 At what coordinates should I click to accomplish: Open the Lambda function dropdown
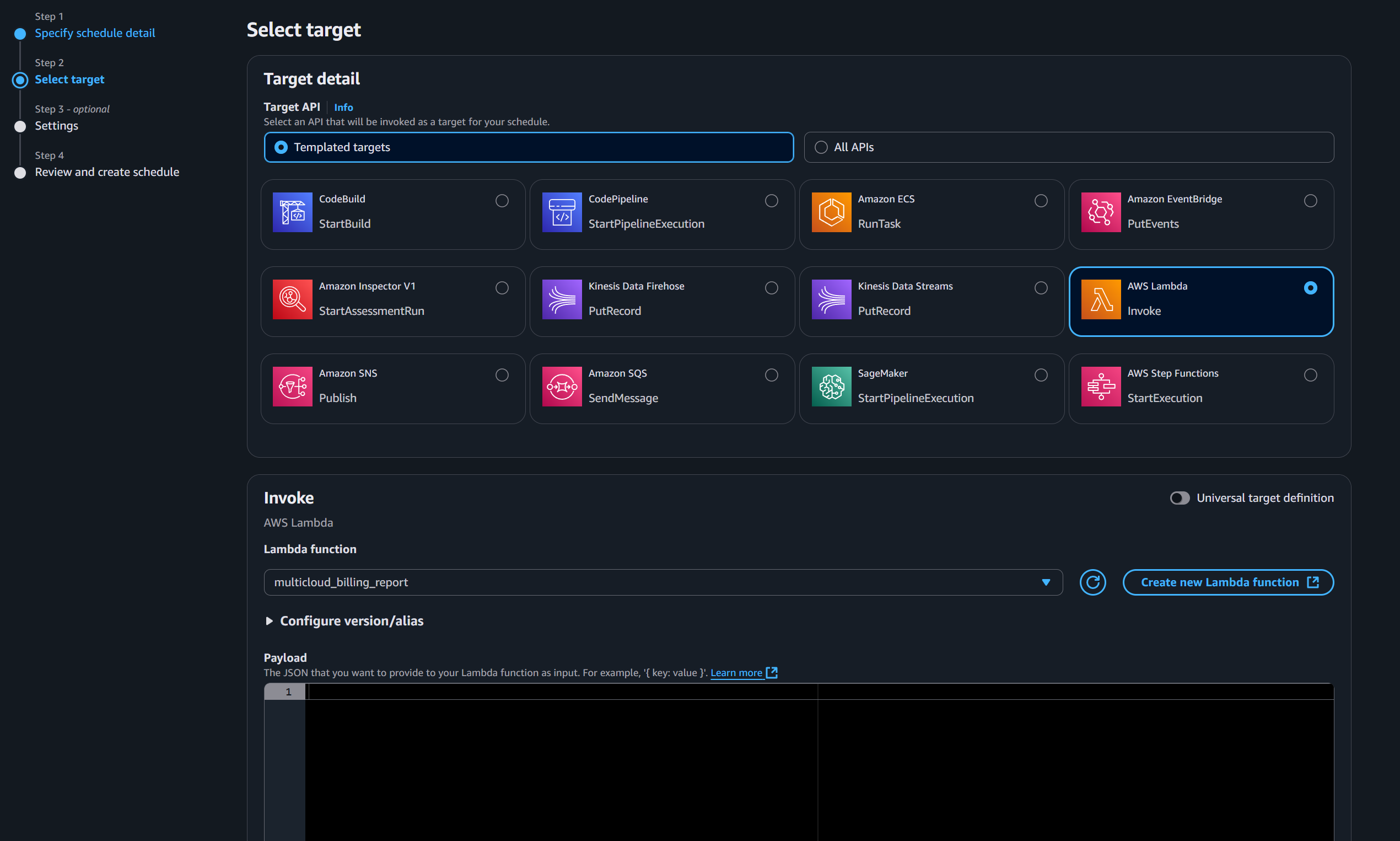pos(663,582)
